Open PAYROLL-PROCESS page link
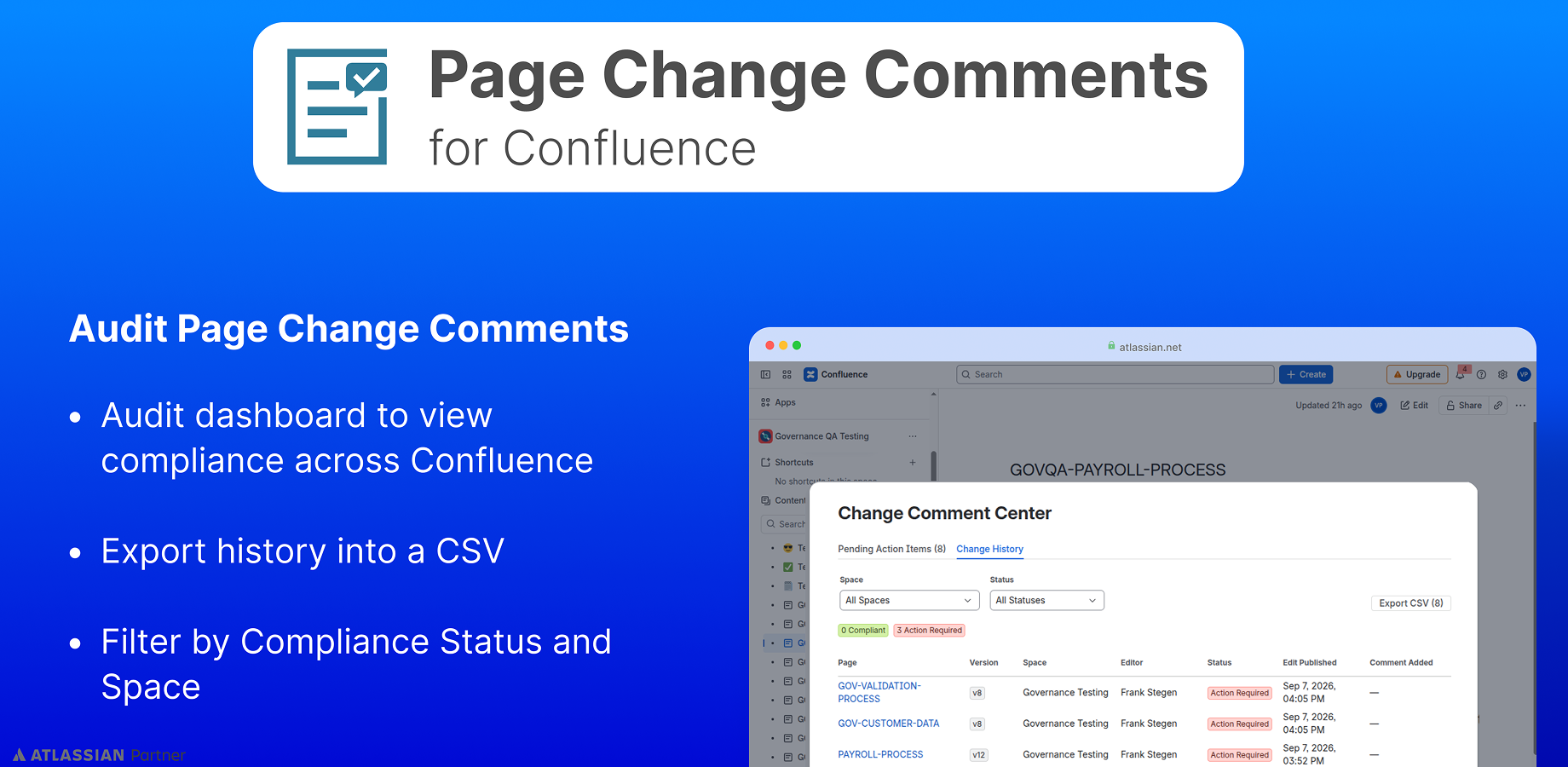The height and width of the screenshot is (767, 1568). coord(880,754)
